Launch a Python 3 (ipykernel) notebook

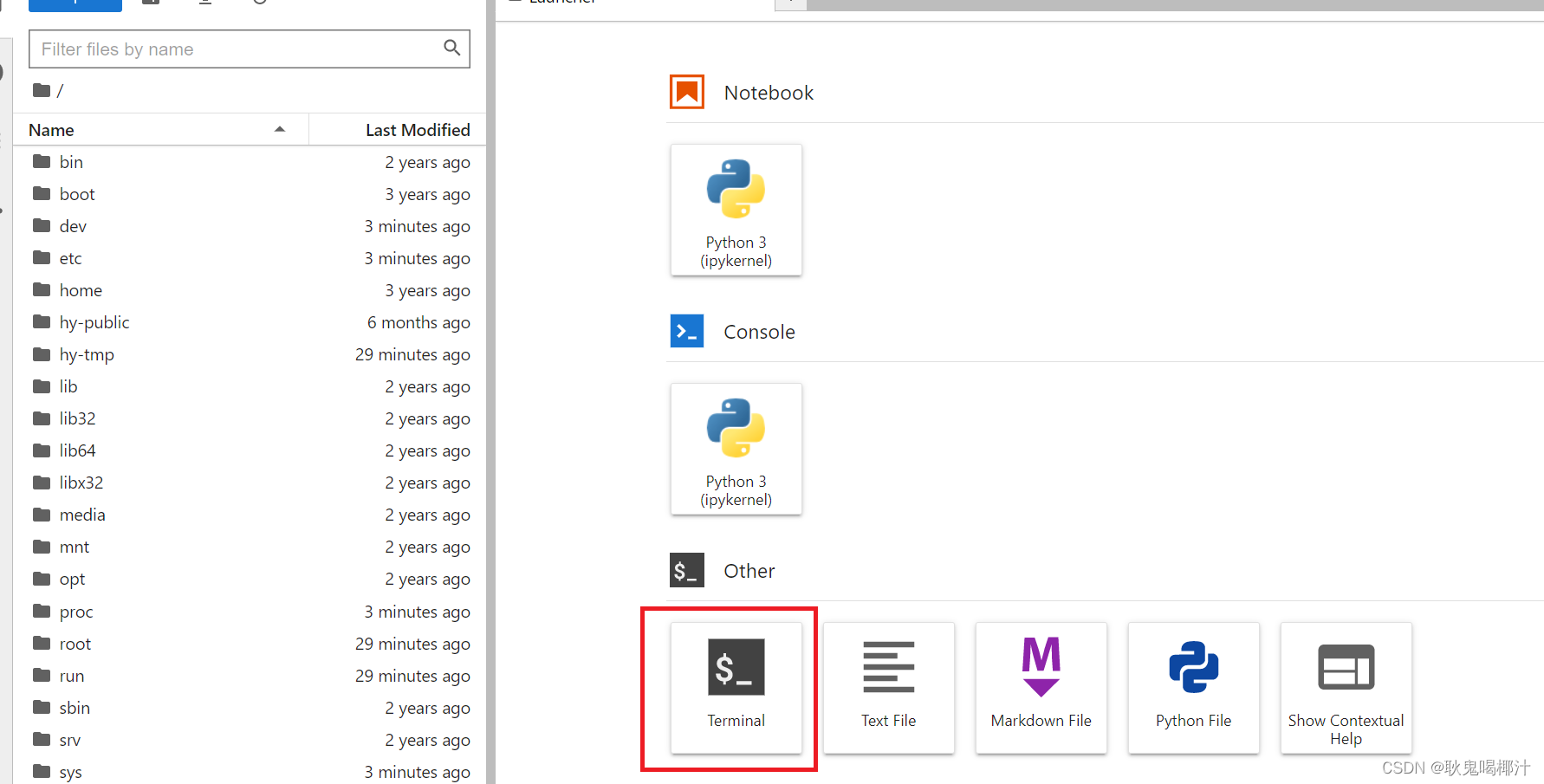(736, 210)
